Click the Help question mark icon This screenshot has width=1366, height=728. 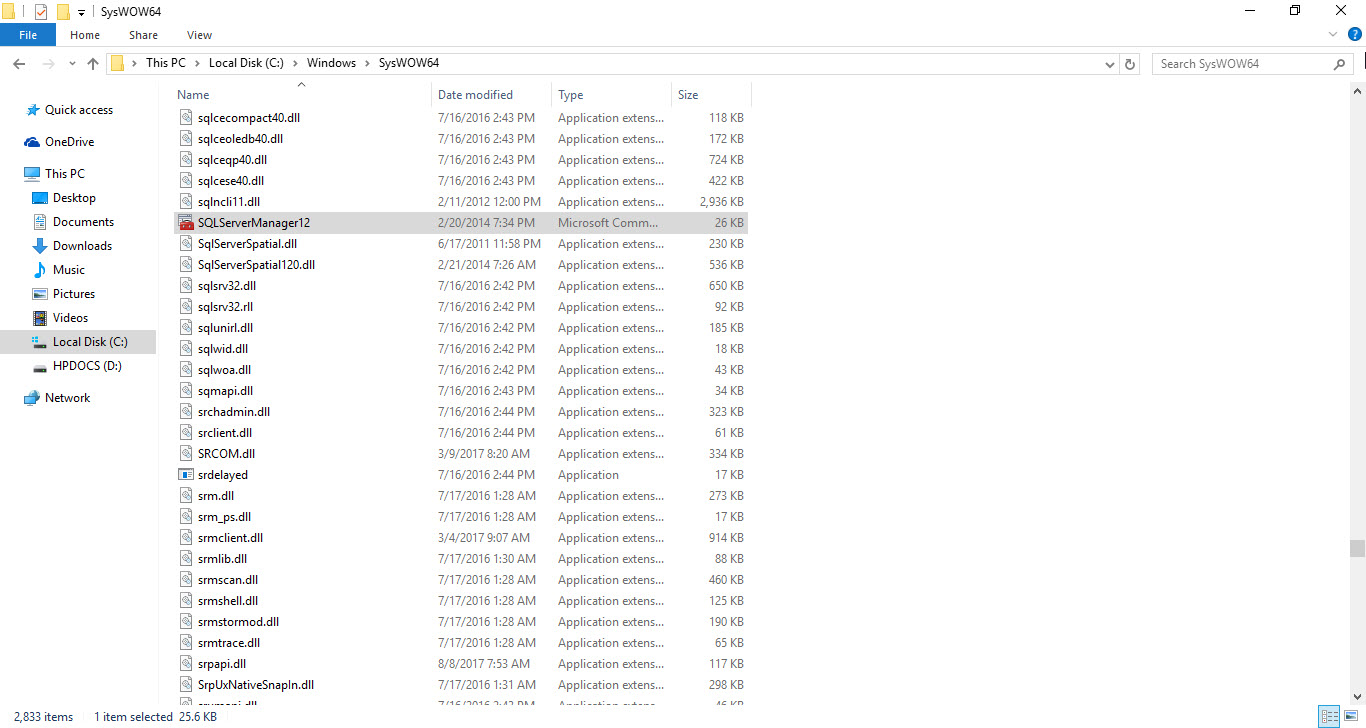1355,35
